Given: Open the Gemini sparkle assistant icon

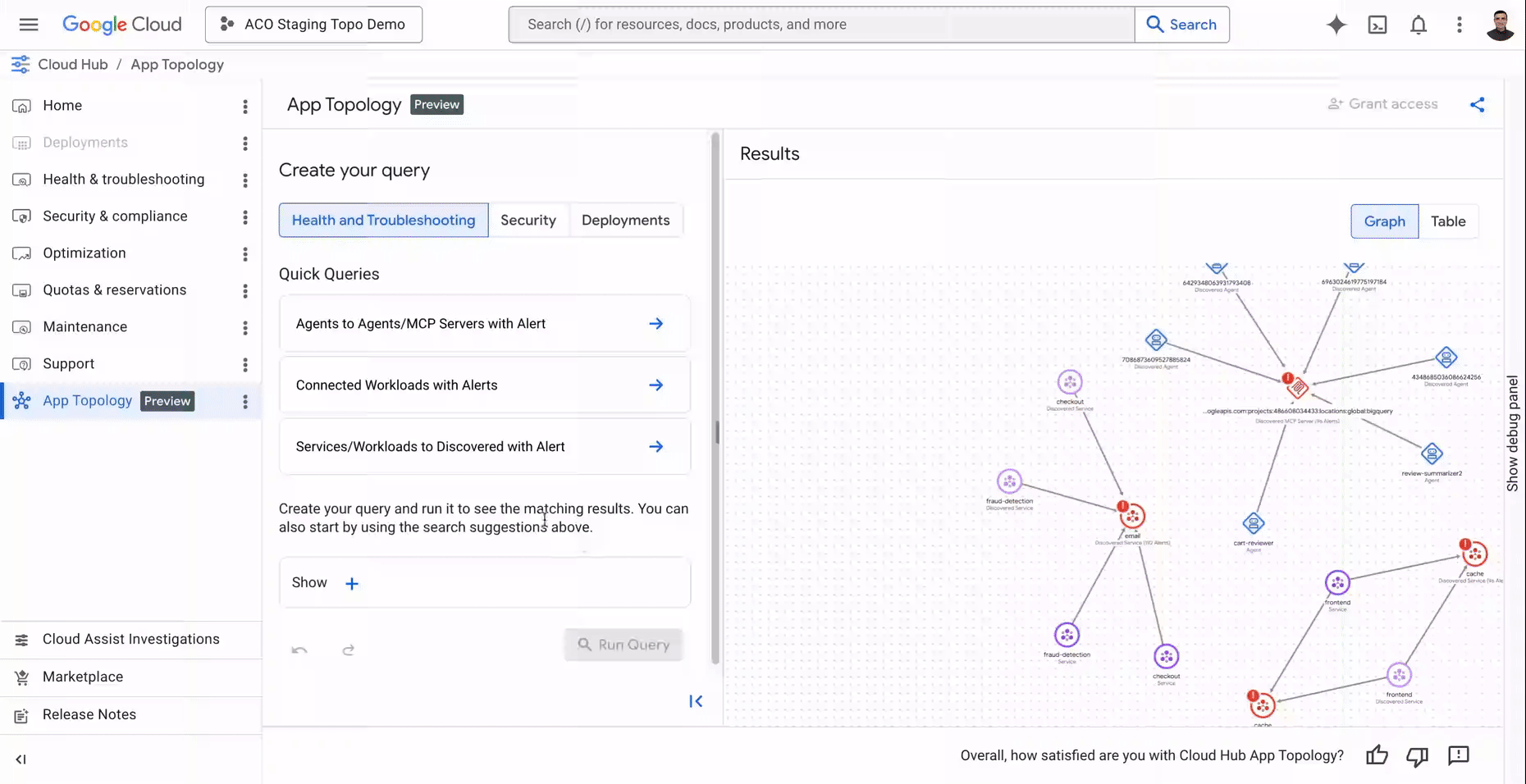Looking at the screenshot, I should coord(1336,25).
